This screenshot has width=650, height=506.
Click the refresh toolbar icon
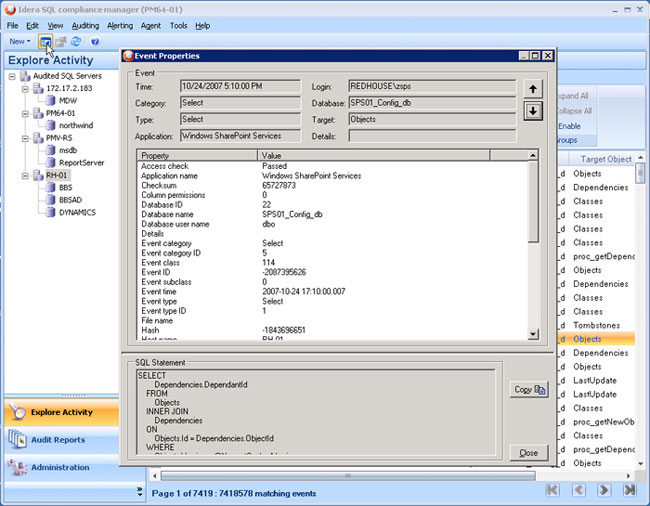tap(76, 41)
